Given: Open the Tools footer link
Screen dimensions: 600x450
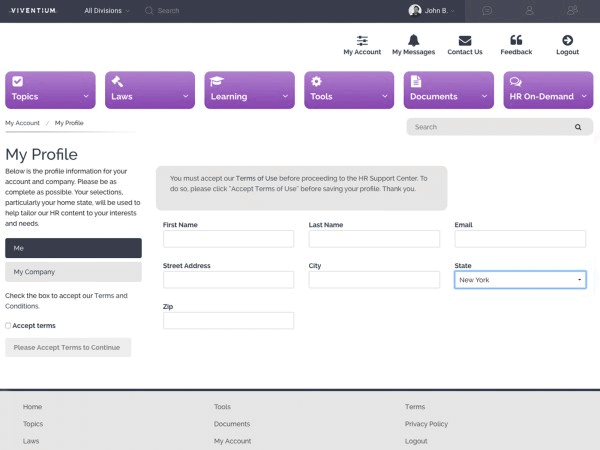Looking at the screenshot, I should [222, 407].
